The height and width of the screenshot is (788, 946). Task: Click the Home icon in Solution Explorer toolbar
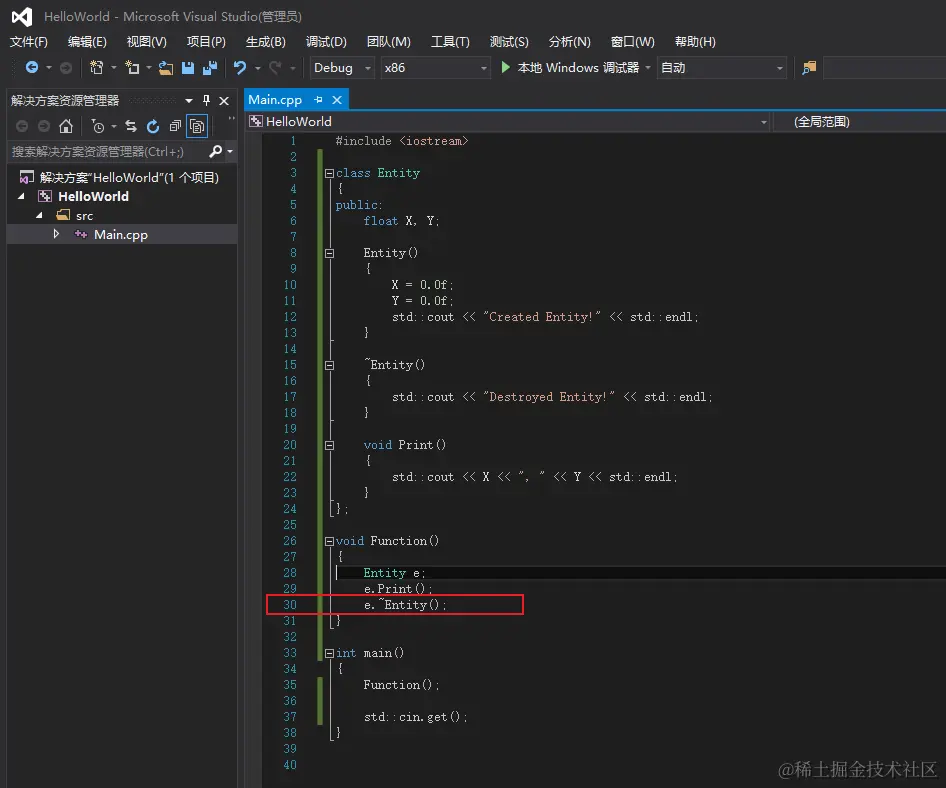point(66,126)
